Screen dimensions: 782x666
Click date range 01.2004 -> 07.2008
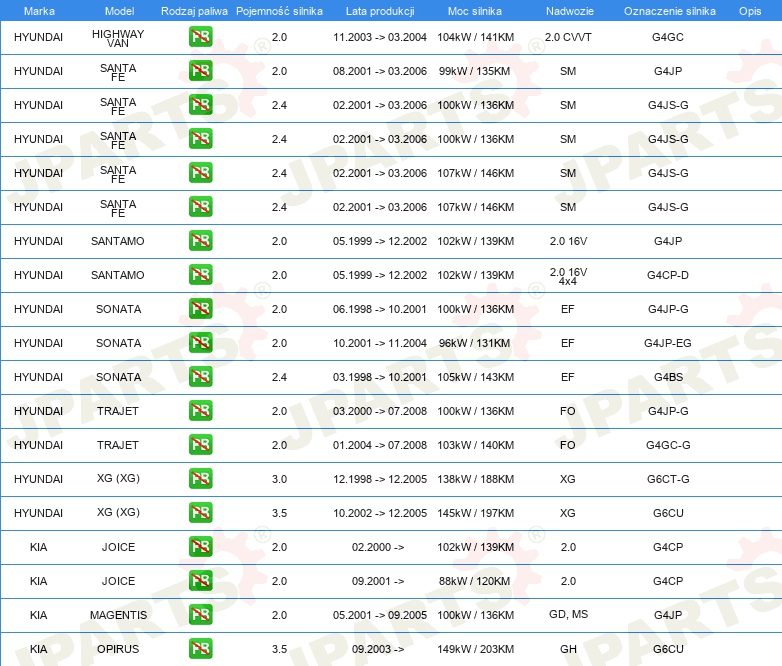(380, 445)
